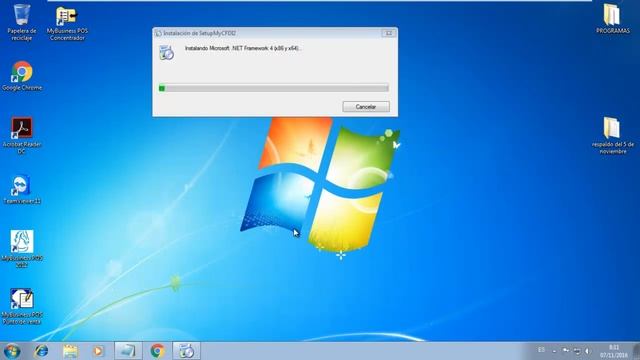The image size is (640, 360).
Task: Click the Cancelar button
Action: 366,107
